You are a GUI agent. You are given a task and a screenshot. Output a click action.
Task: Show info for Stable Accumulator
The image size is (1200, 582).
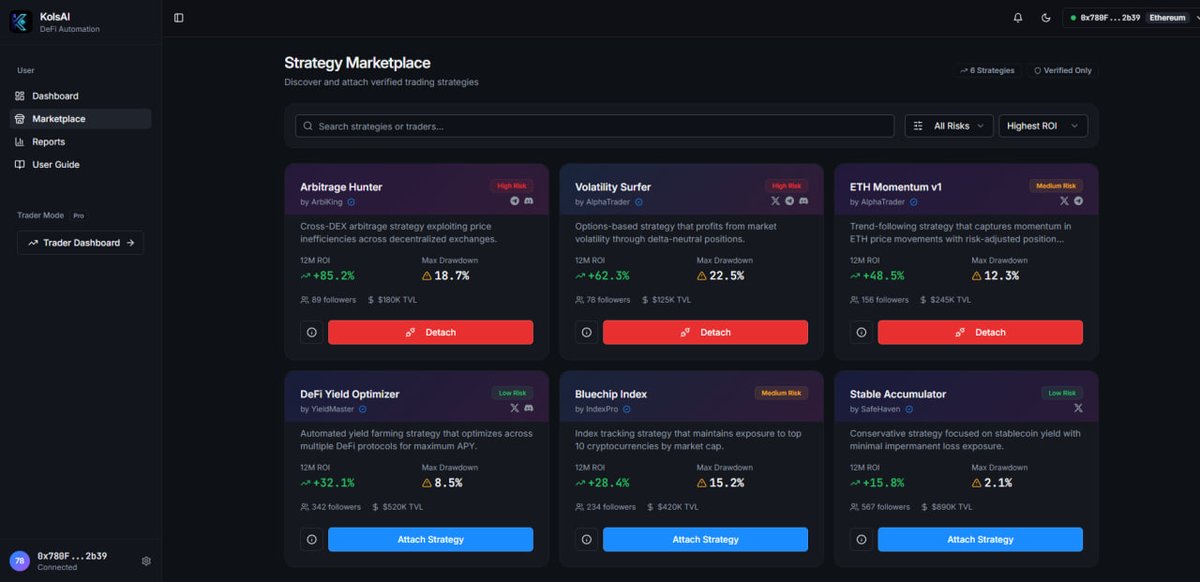click(861, 539)
